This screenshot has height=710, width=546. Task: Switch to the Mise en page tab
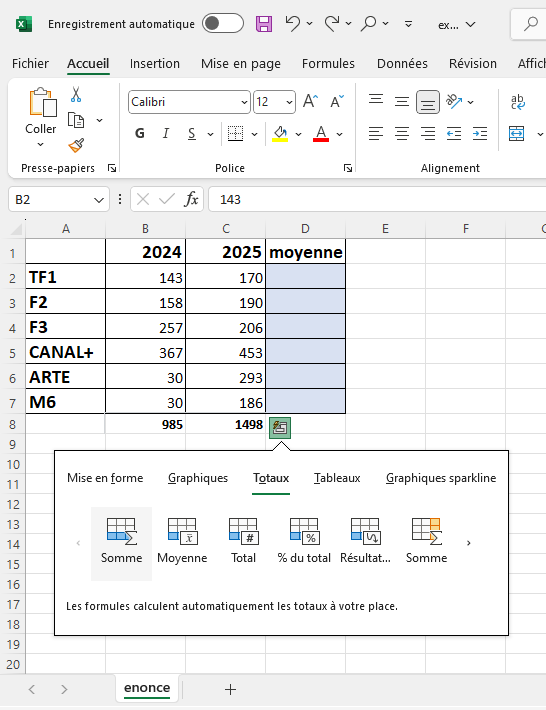pyautogui.click(x=241, y=63)
